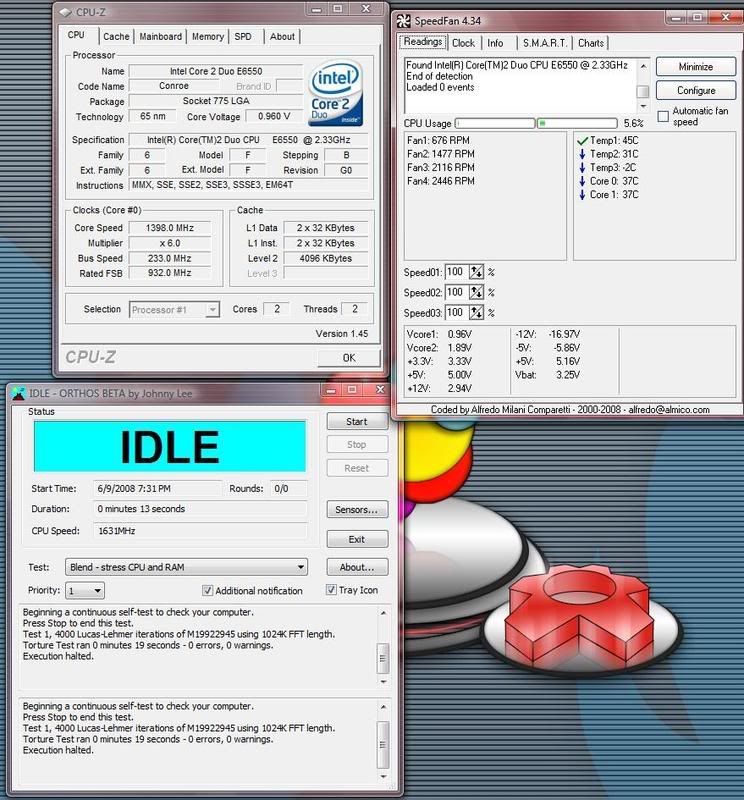744x800 pixels.
Task: Click the SpeedFan log scrollbar up arrow
Action: tap(643, 66)
